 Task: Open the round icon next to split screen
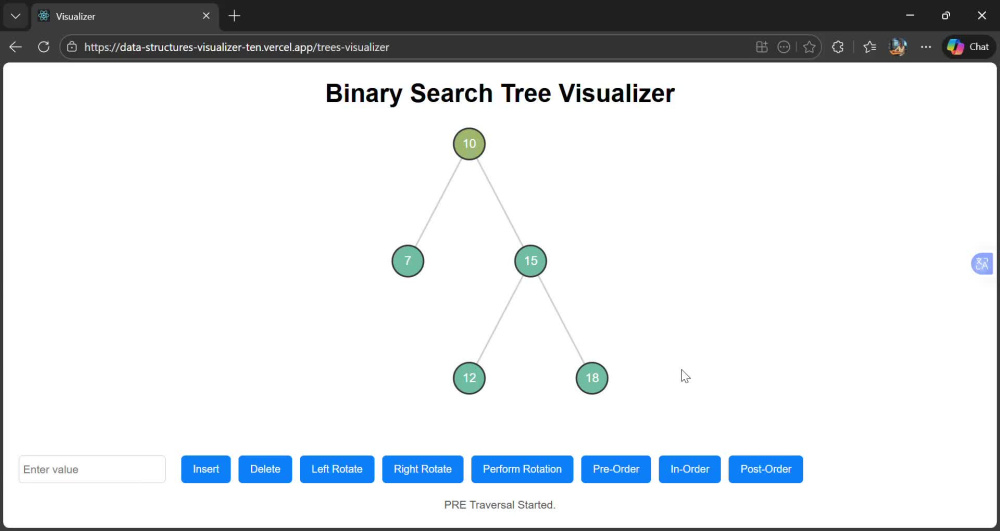(x=784, y=47)
